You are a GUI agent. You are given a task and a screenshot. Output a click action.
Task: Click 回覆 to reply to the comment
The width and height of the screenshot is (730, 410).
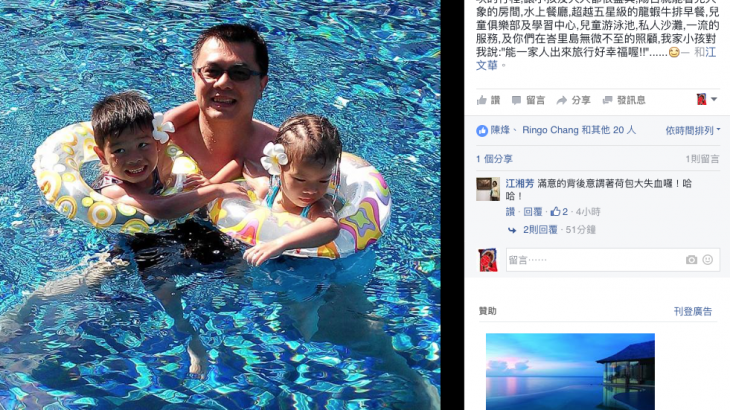(x=533, y=212)
